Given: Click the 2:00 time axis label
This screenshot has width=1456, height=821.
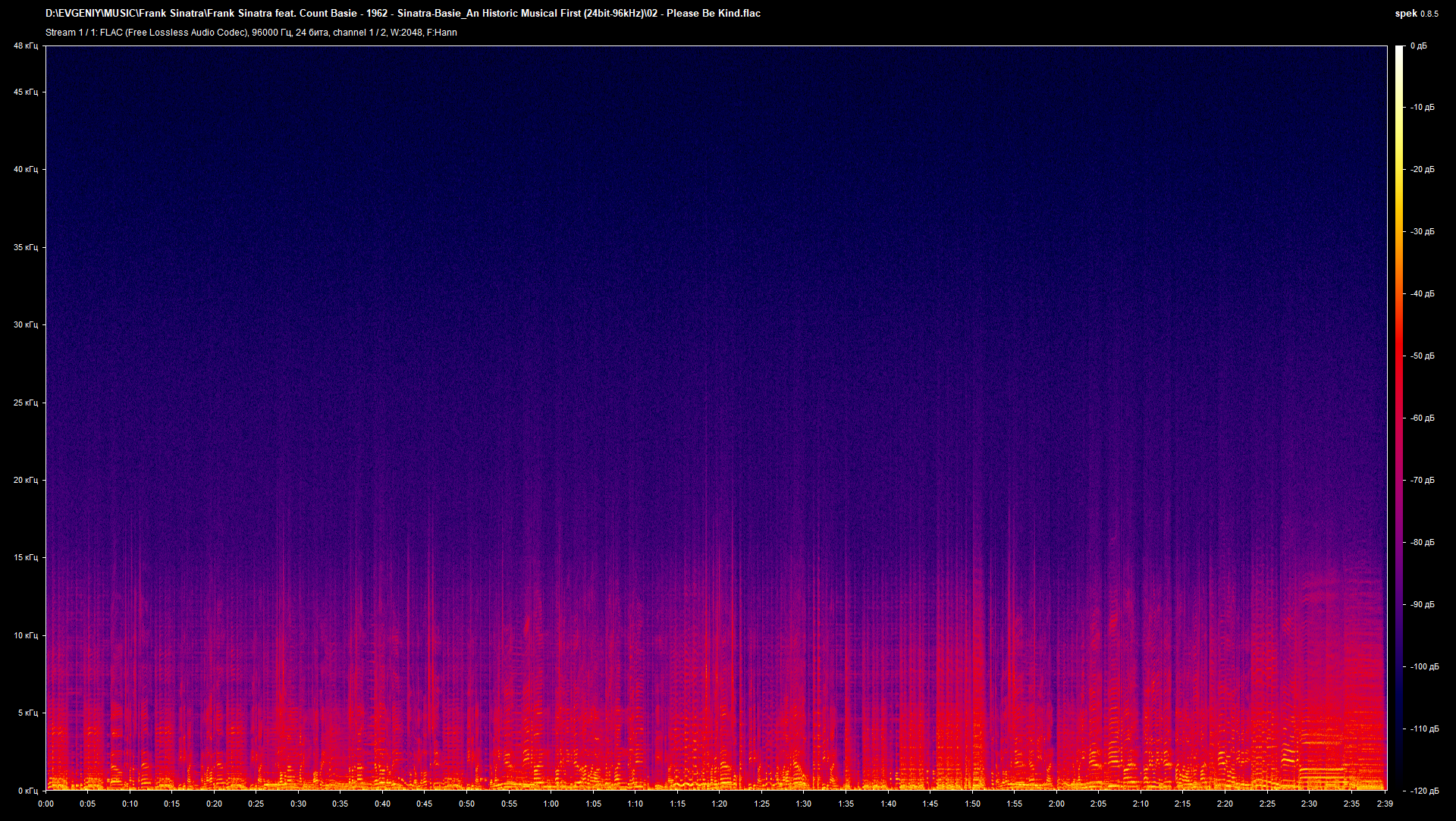Looking at the screenshot, I should point(1056,804).
